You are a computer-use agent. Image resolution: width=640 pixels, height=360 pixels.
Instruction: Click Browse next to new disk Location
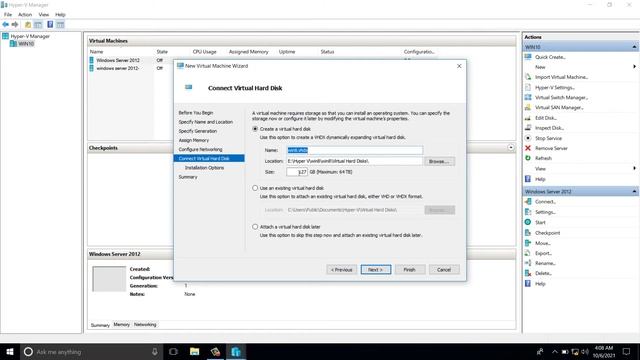[439, 161]
